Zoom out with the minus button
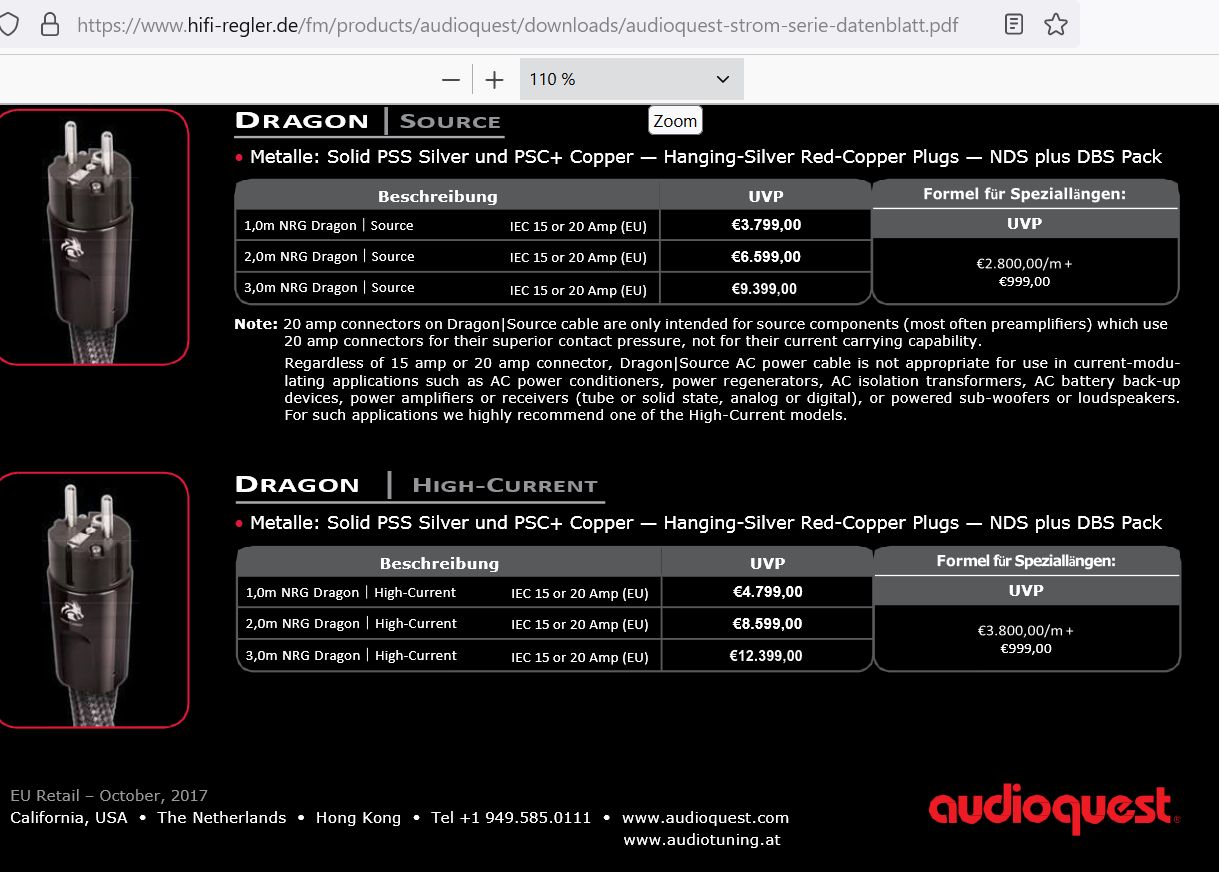The width and height of the screenshot is (1219, 872). (x=451, y=79)
